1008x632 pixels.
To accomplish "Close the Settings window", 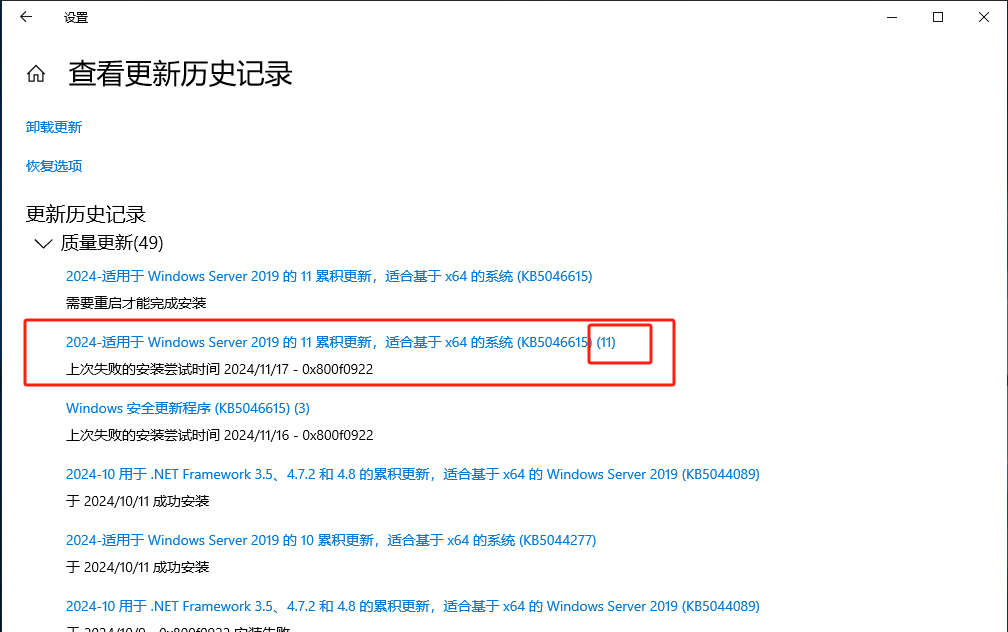I will pyautogui.click(x=984, y=17).
